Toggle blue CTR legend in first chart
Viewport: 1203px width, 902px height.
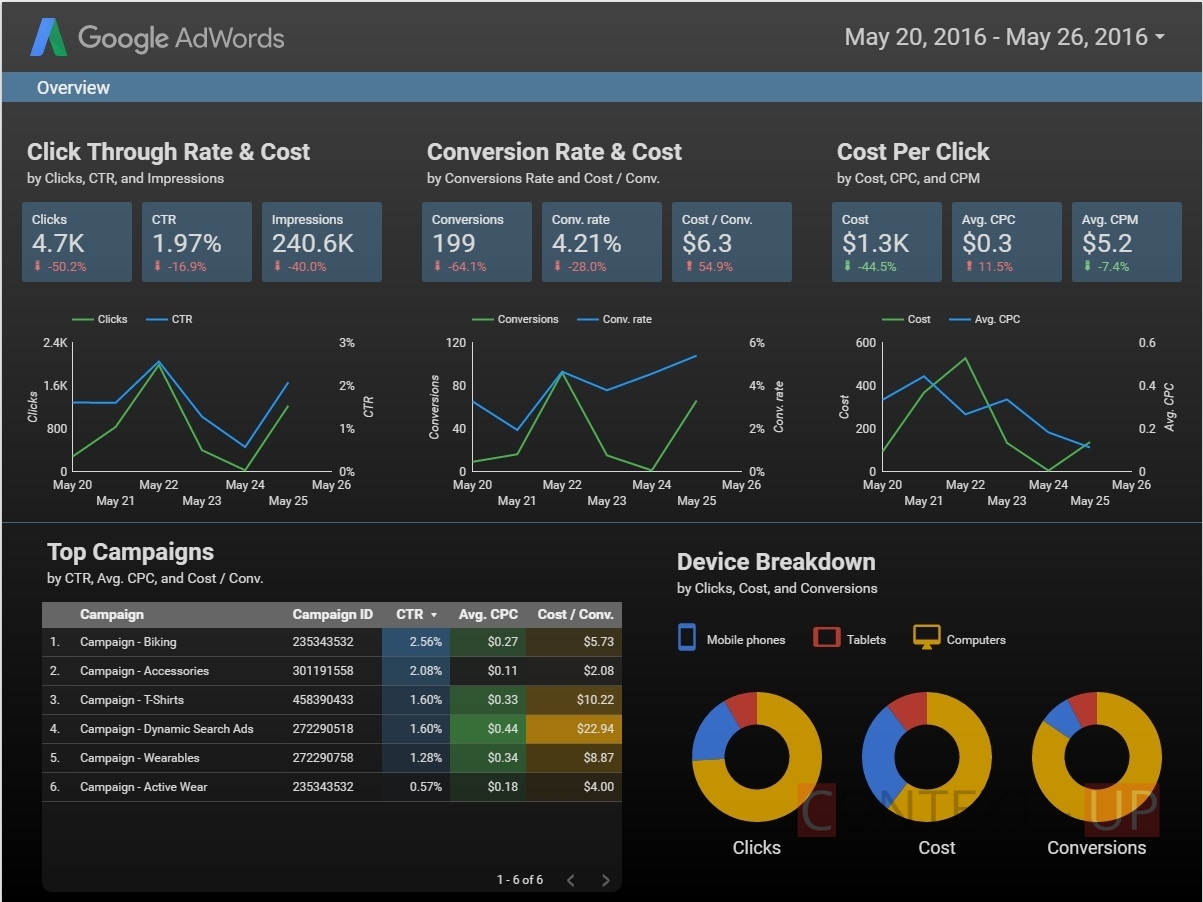[x=169, y=319]
